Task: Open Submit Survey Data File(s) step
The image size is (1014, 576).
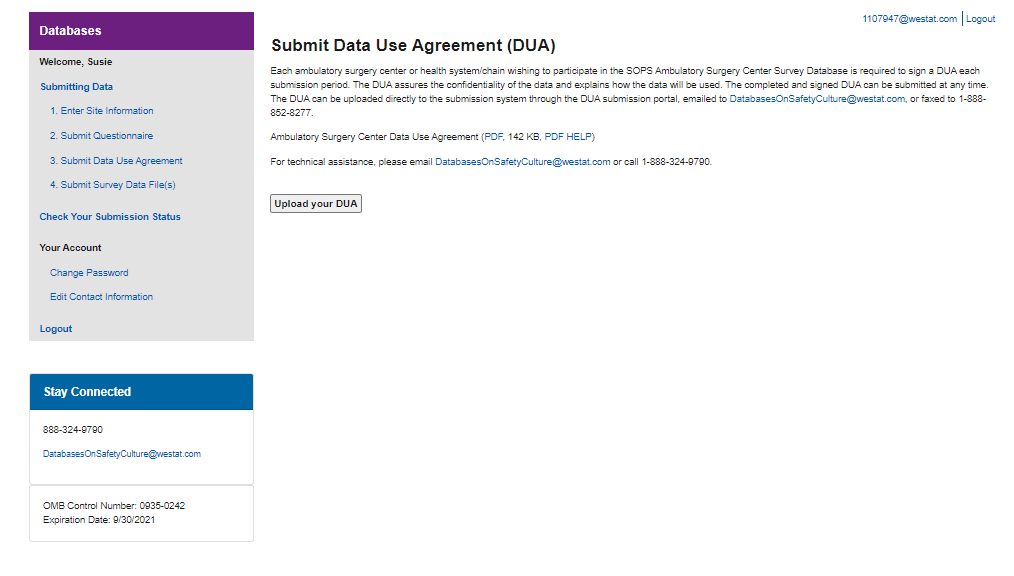Action: click(113, 185)
